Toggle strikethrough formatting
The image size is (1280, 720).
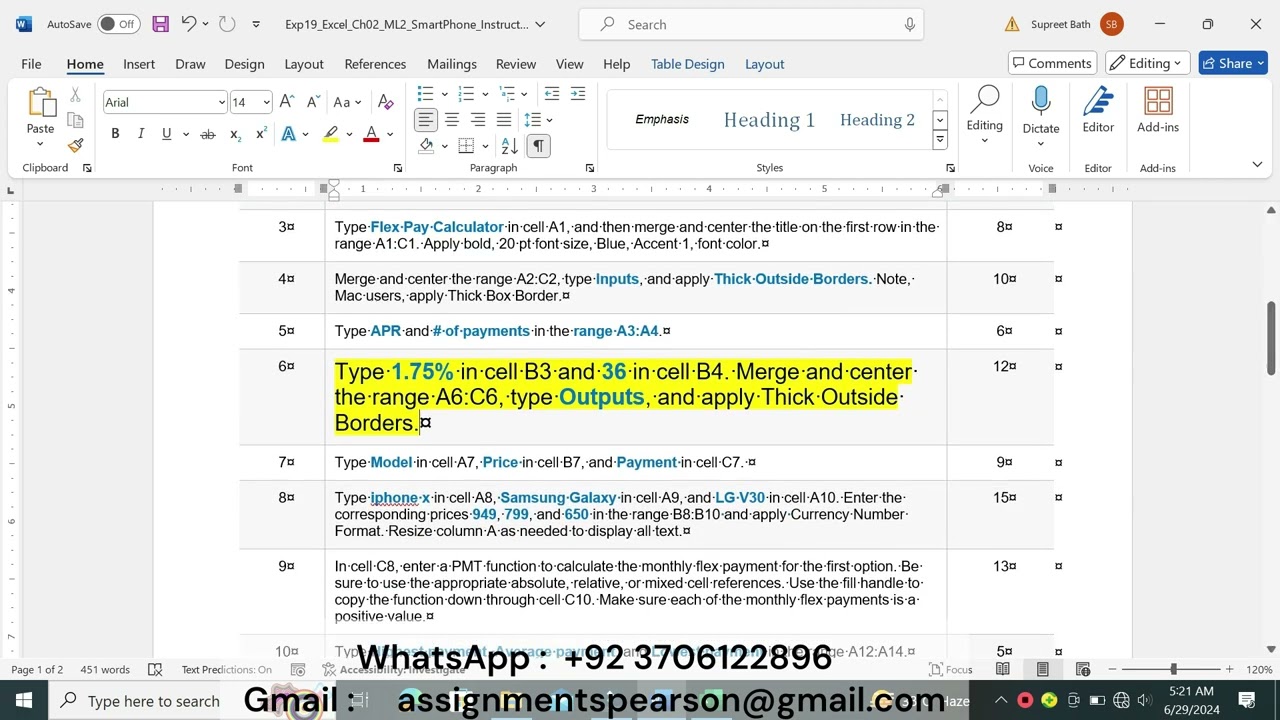208,134
